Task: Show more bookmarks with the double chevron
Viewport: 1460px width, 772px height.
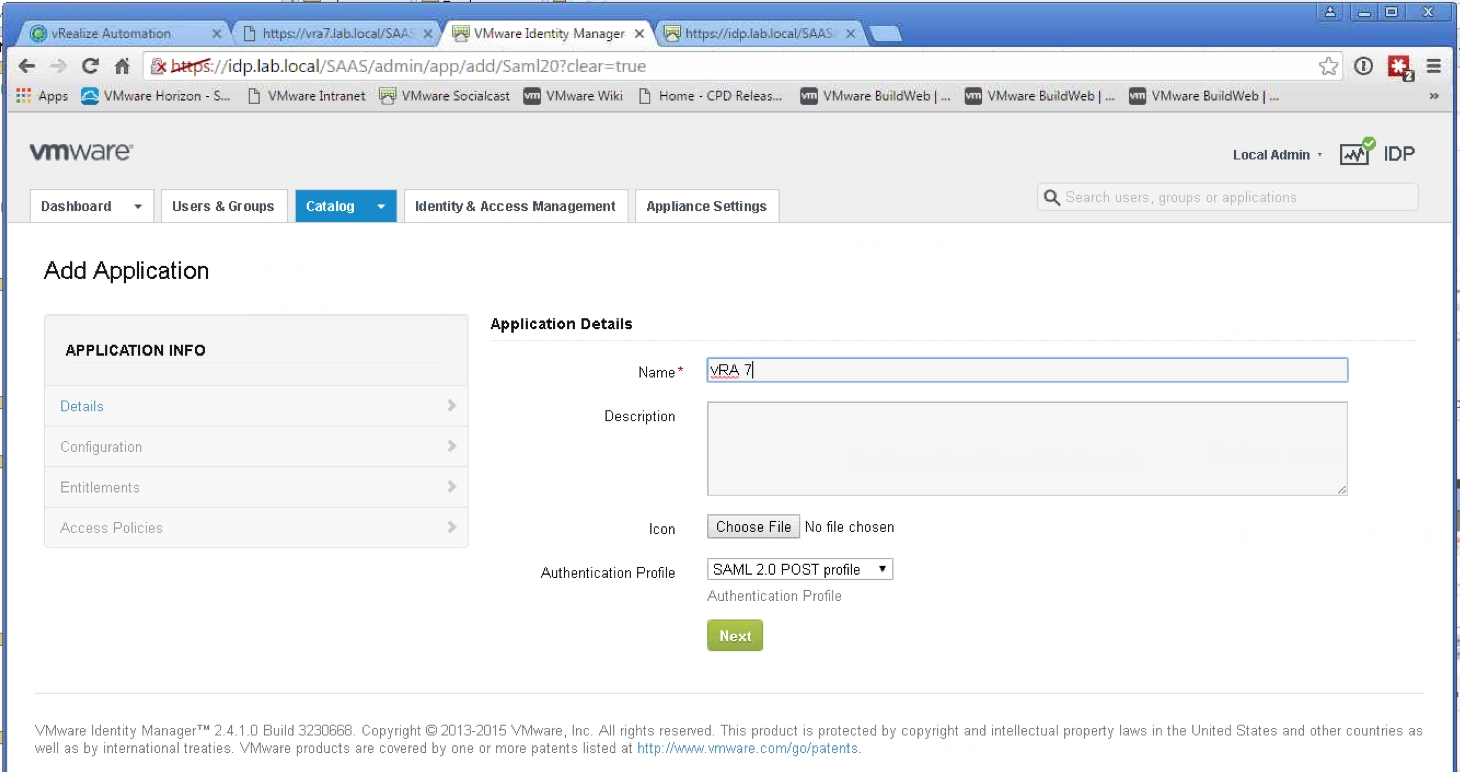Action: pos(1433,96)
